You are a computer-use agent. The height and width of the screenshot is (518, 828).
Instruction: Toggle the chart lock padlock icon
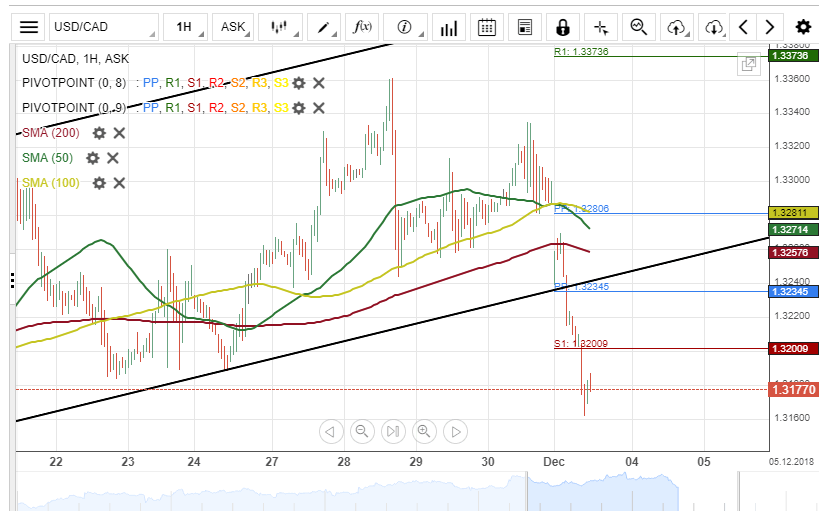tap(563, 27)
